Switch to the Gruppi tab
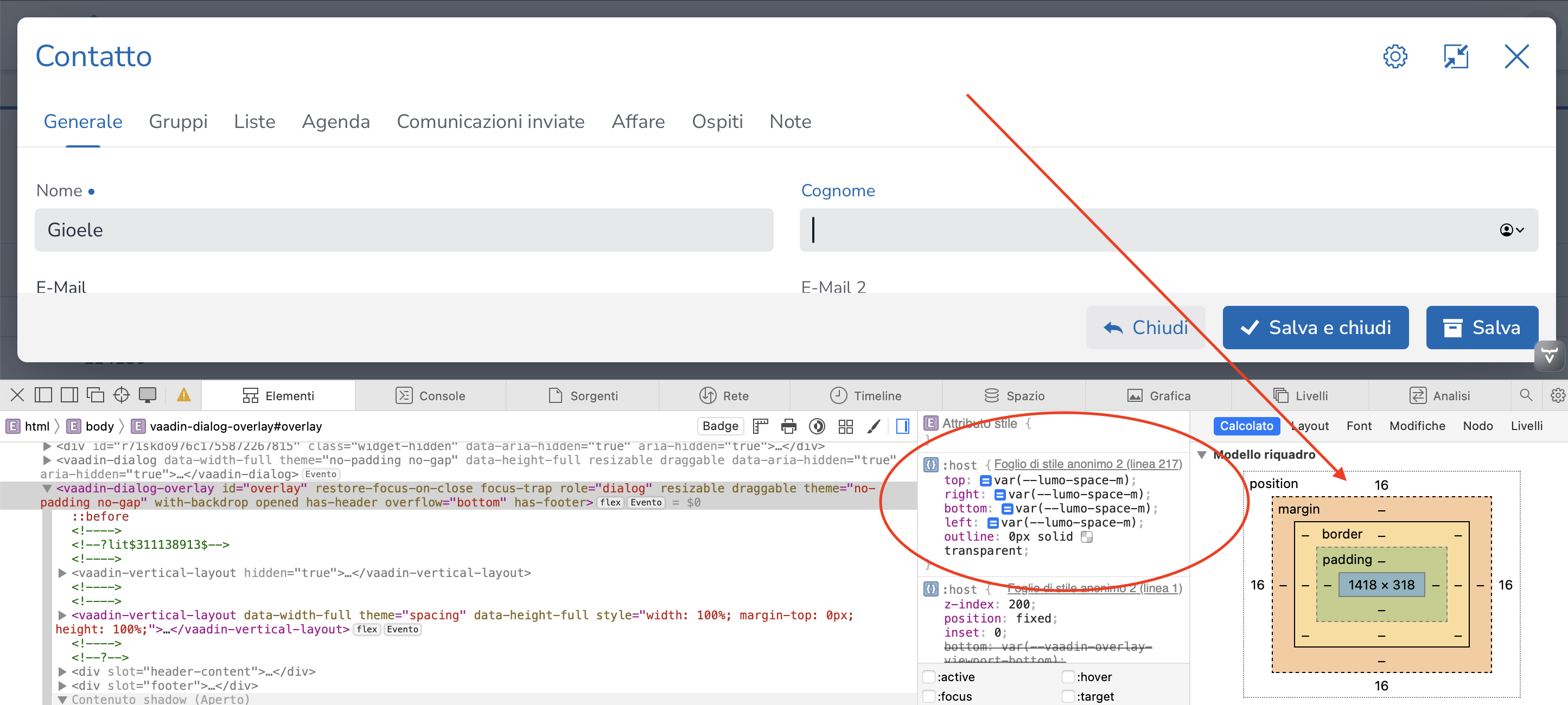1568x705 pixels. point(178,121)
